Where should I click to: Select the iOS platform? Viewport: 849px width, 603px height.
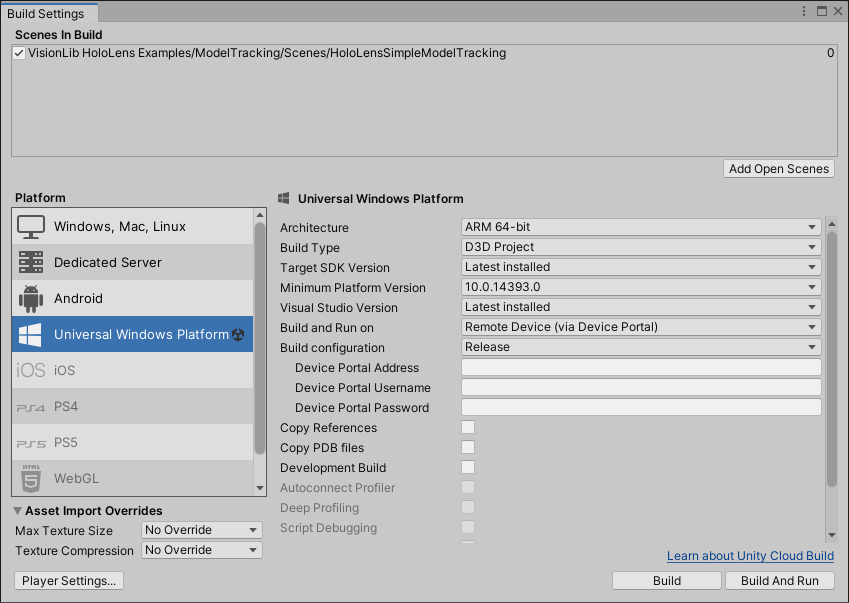point(132,370)
